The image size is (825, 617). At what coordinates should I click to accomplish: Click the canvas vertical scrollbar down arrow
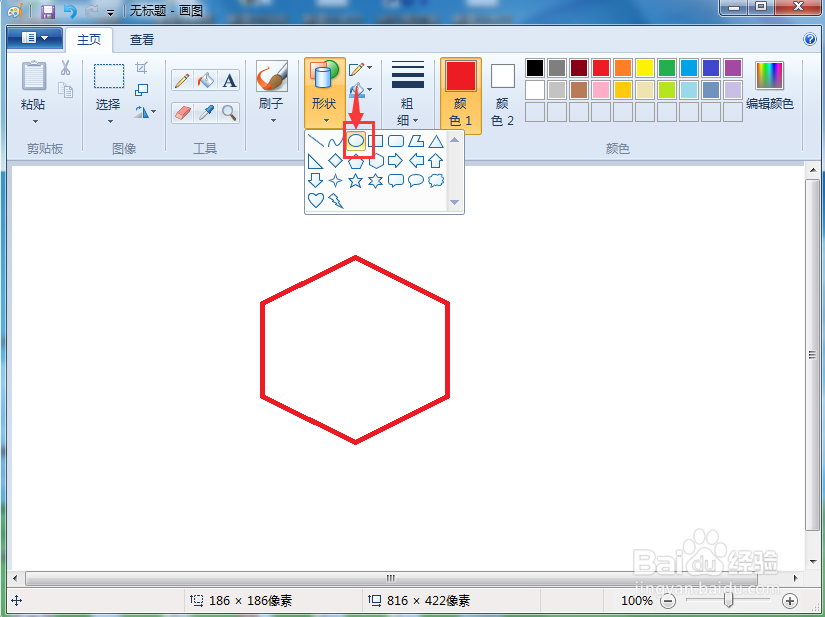[813, 562]
